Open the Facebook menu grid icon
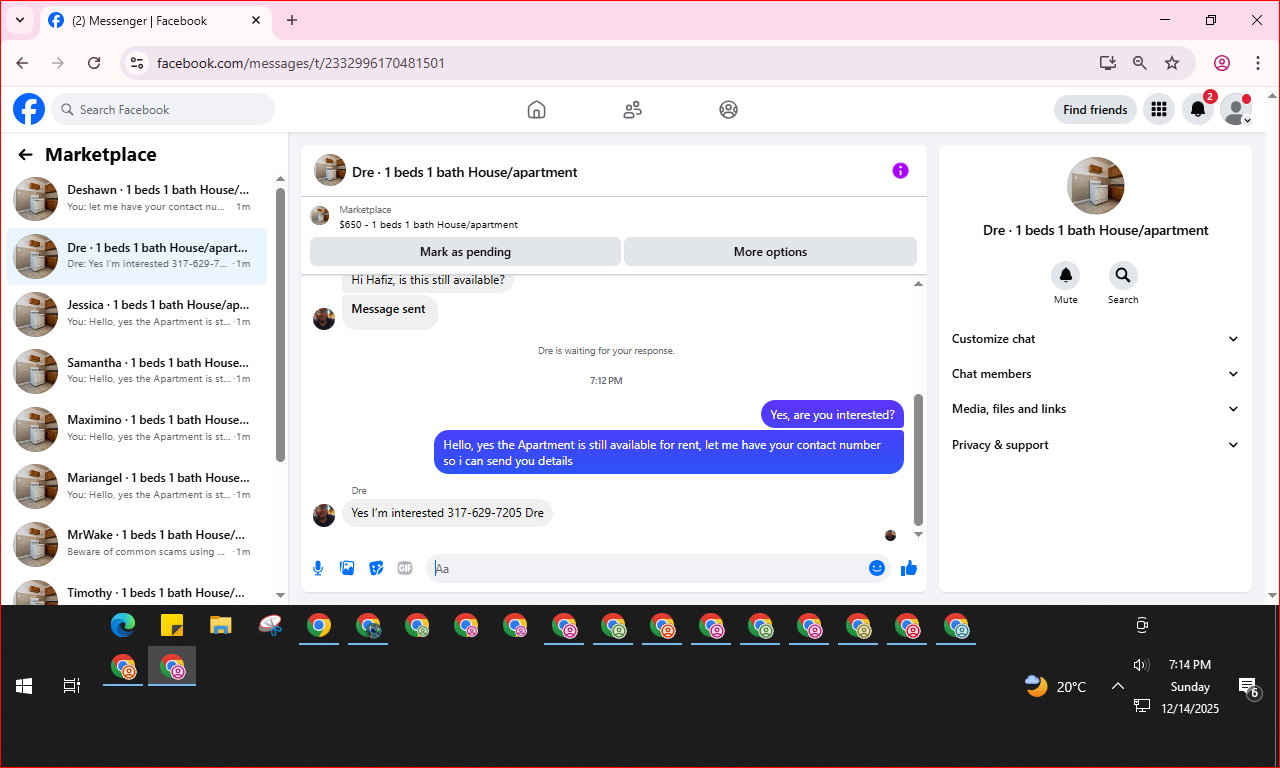1280x768 pixels. pyautogui.click(x=1159, y=110)
